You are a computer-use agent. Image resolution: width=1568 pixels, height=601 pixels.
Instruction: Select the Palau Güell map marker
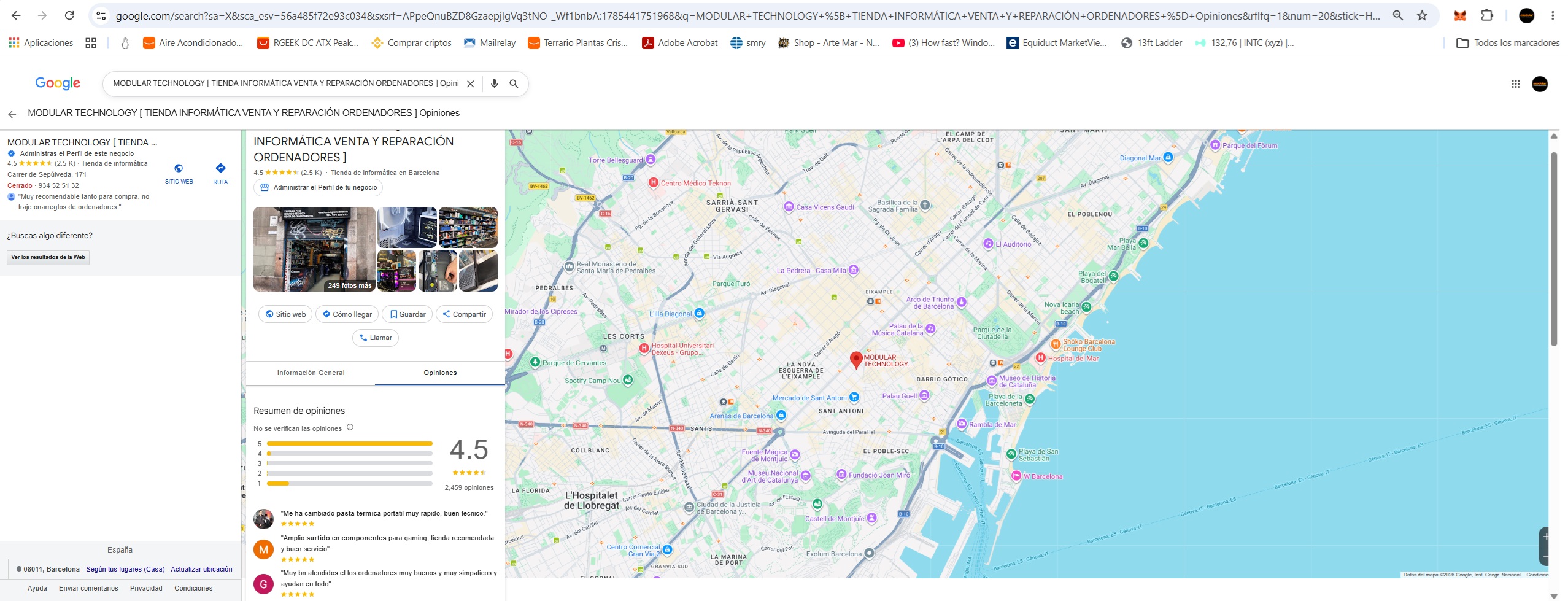924,395
